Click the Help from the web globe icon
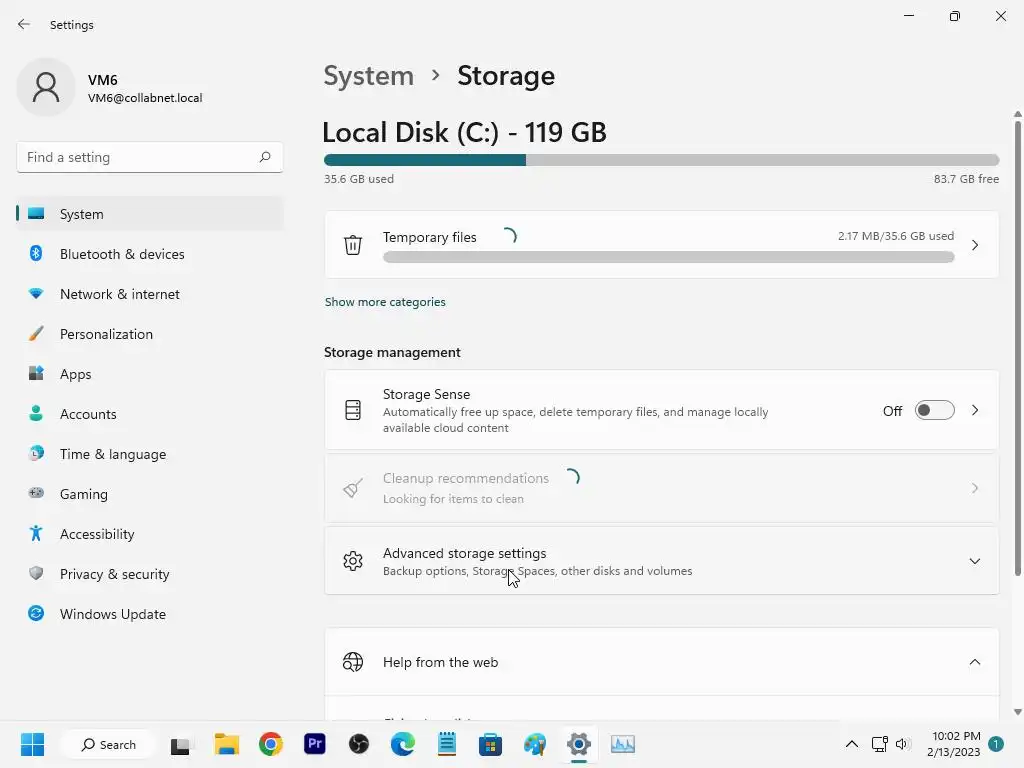Screen dimensions: 1024x768 (353, 662)
